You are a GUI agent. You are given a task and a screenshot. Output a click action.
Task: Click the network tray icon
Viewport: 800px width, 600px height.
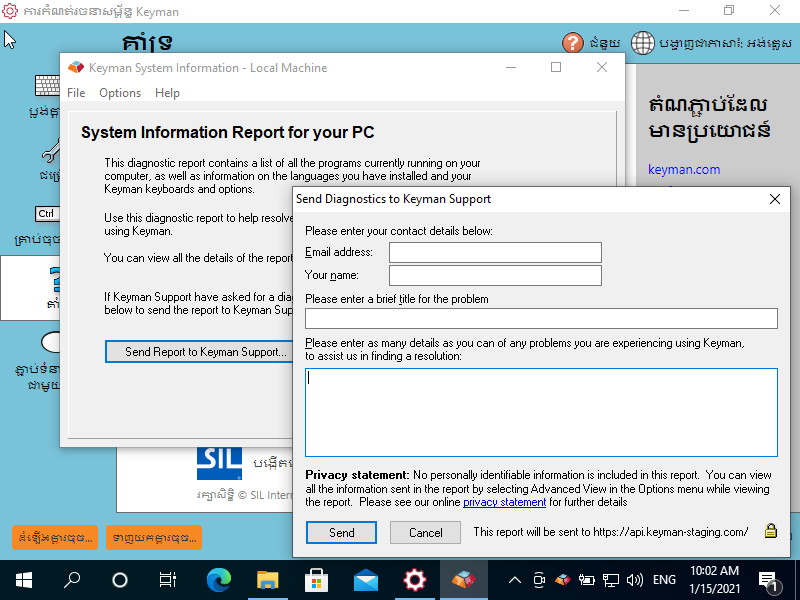pos(611,580)
